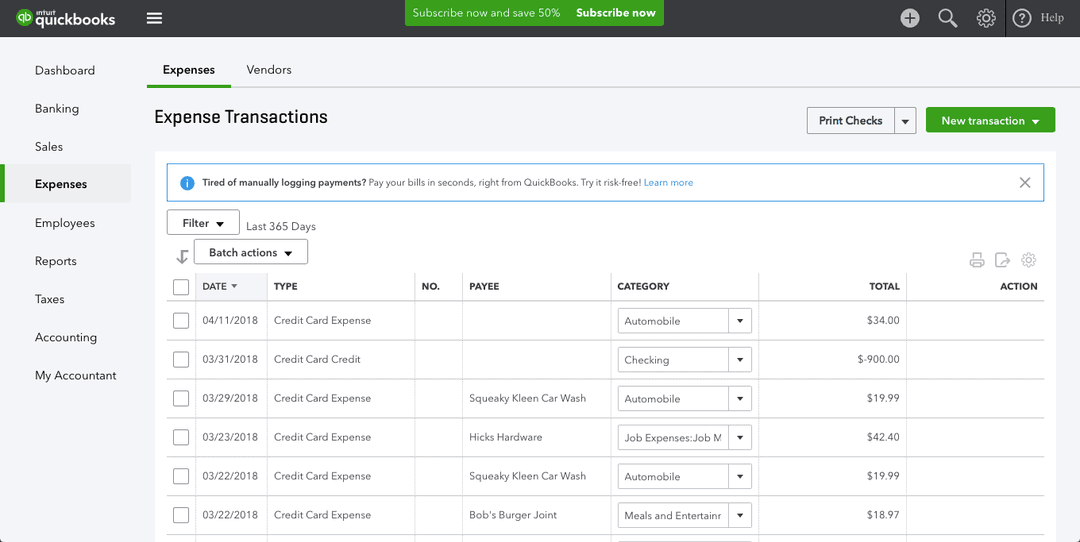
Task: Switch to the Vendors tab
Action: (x=269, y=70)
